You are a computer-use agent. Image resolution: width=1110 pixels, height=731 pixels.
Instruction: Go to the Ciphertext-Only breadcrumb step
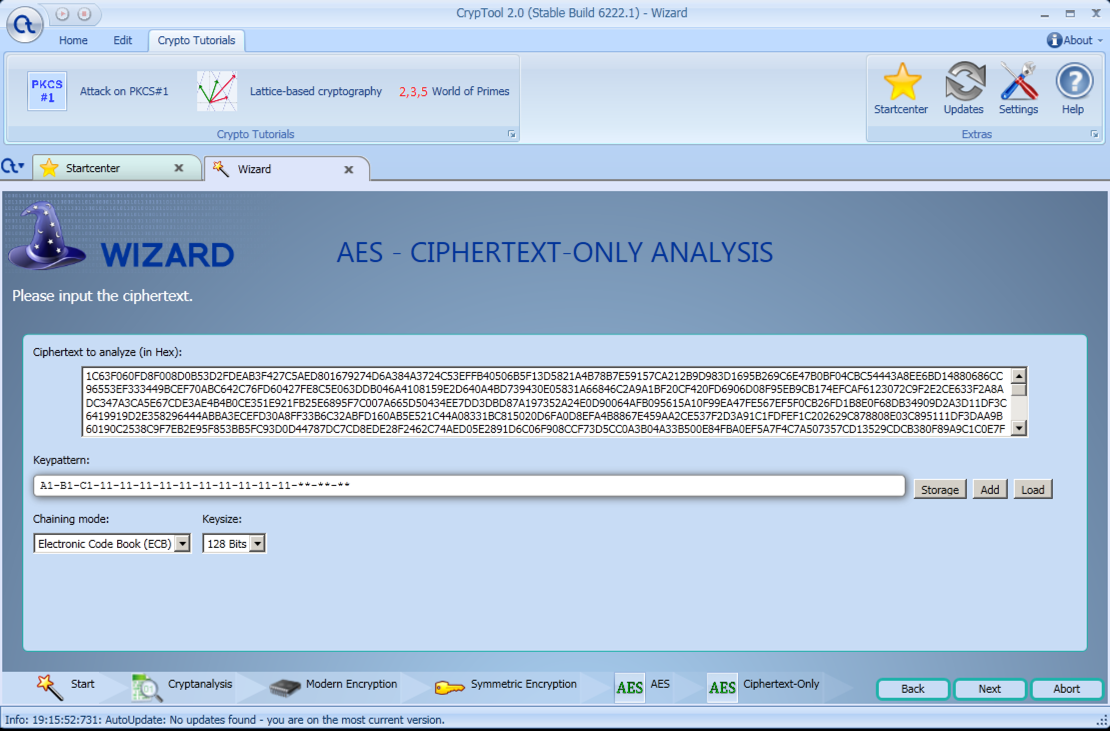pos(763,686)
